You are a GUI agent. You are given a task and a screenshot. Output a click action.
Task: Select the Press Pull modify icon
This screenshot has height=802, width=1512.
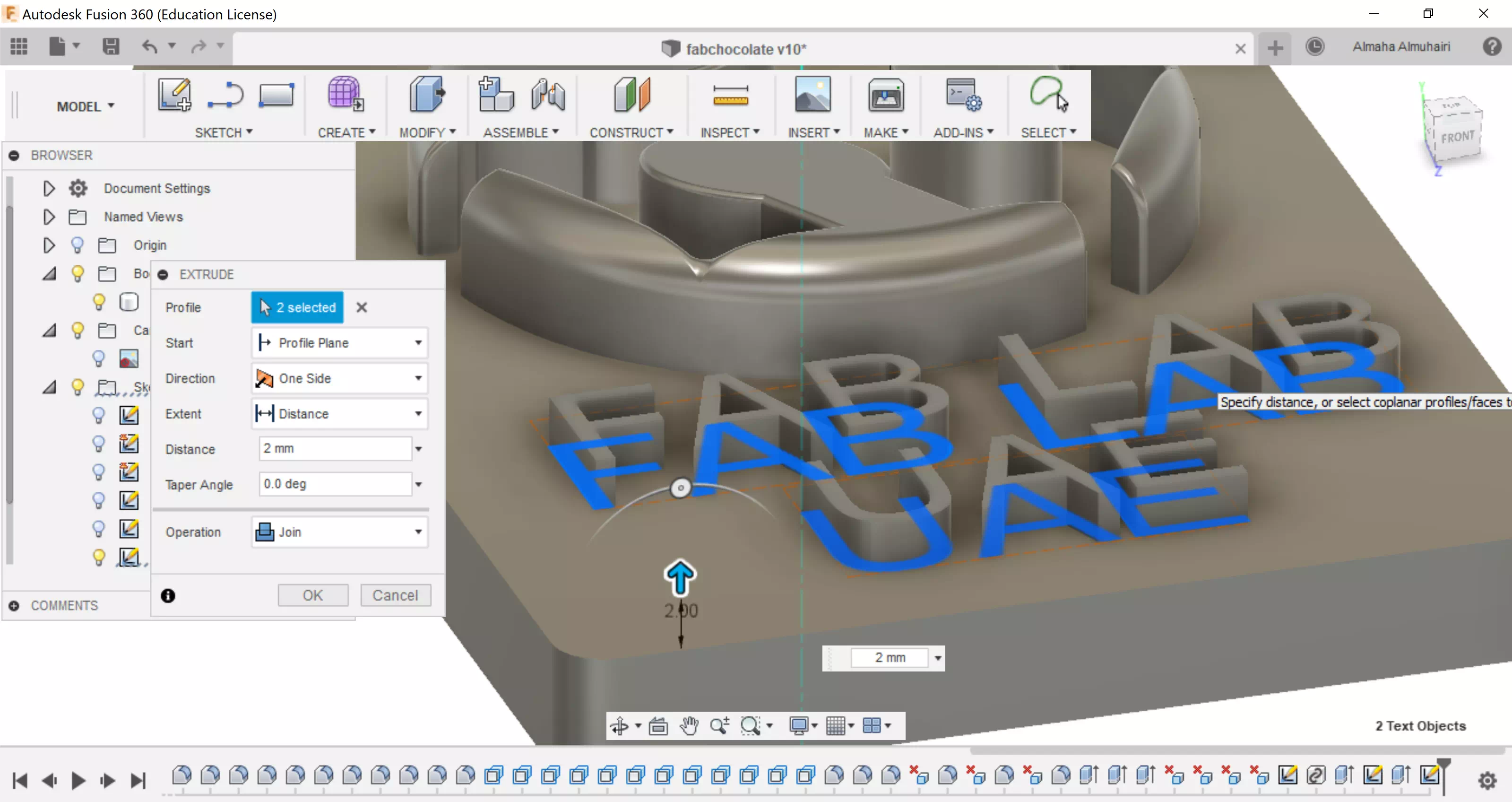pos(427,95)
